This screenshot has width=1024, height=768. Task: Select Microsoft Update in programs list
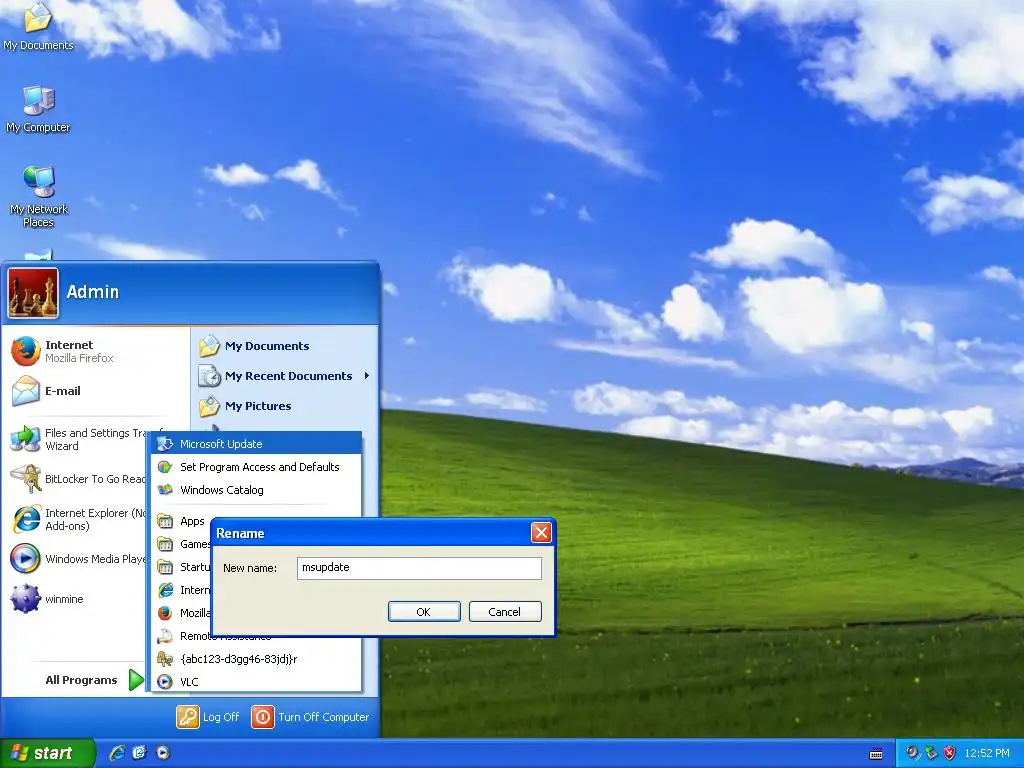point(256,443)
